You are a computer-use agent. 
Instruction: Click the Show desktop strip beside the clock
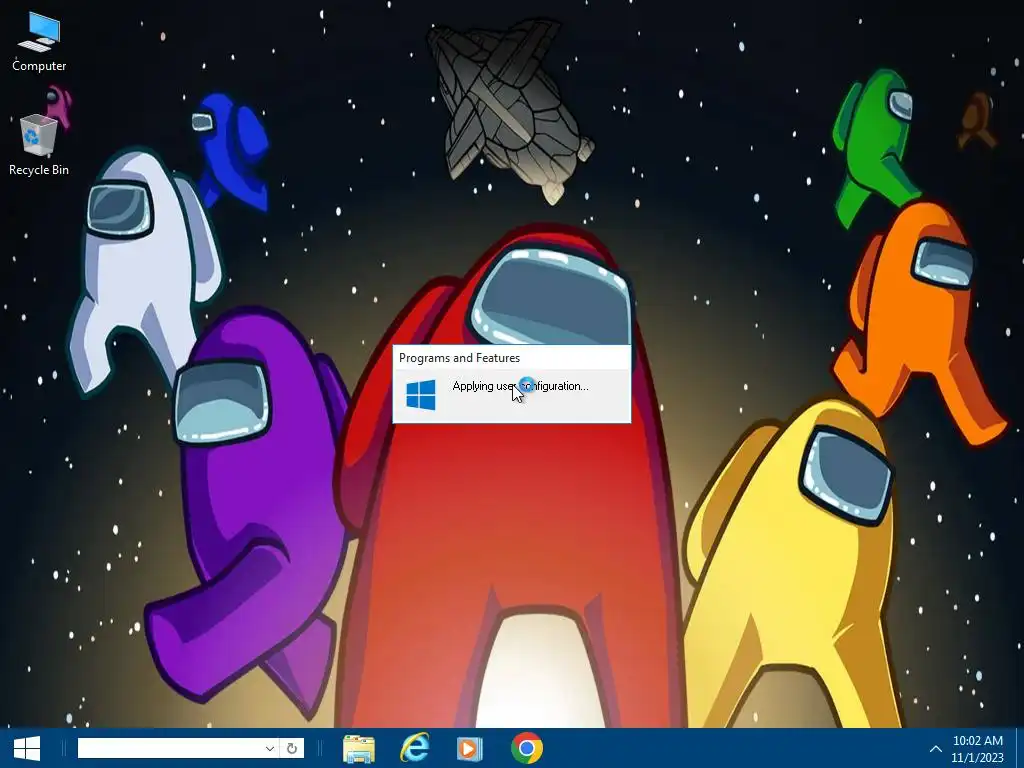1019,748
